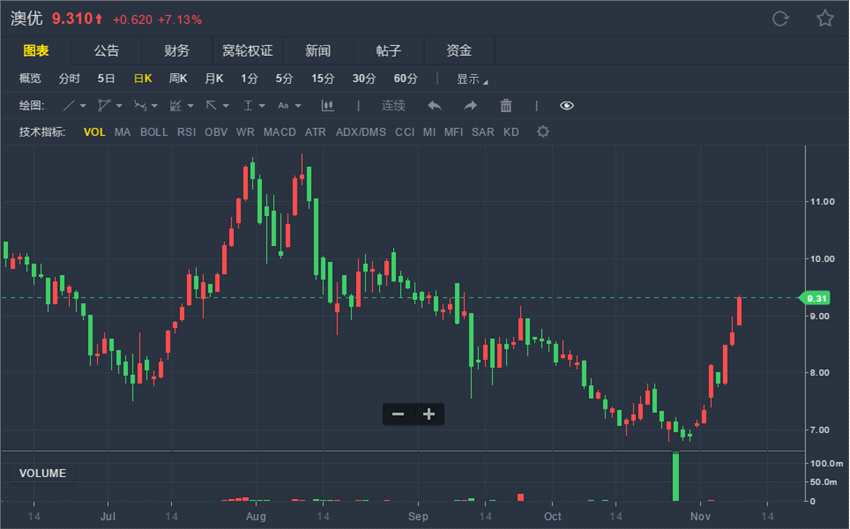Expand wave tool dropdown arrow
This screenshot has height=529, width=850.
click(154, 106)
